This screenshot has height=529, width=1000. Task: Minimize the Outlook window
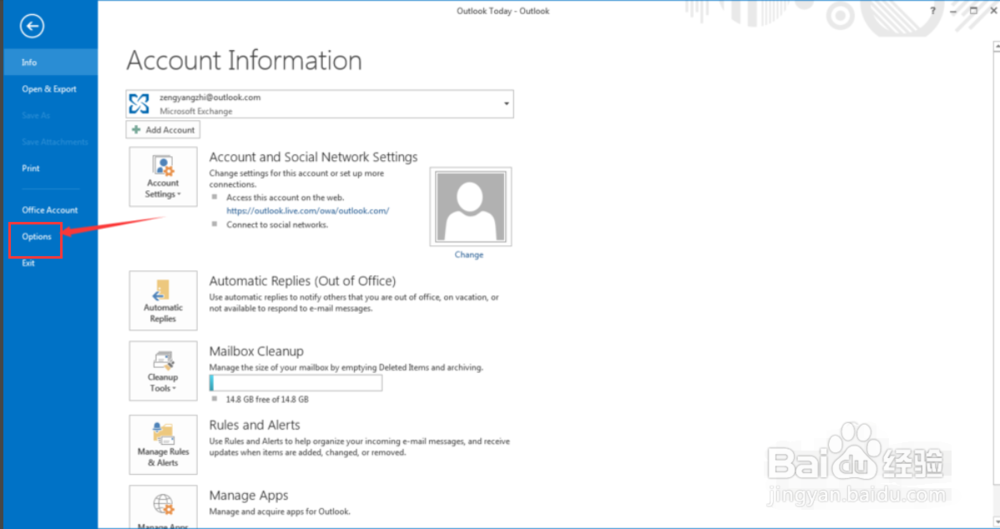pos(953,11)
